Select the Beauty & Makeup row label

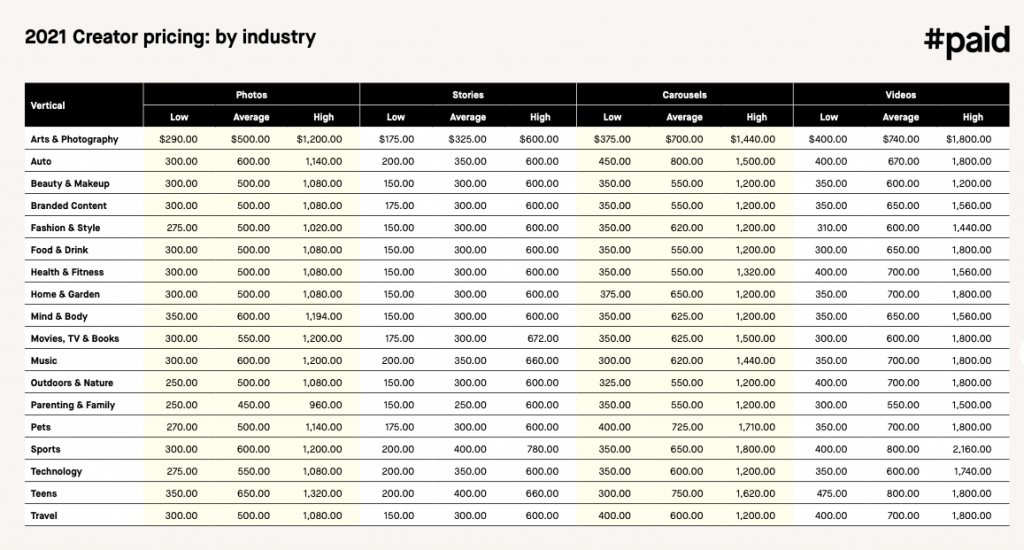tap(69, 184)
